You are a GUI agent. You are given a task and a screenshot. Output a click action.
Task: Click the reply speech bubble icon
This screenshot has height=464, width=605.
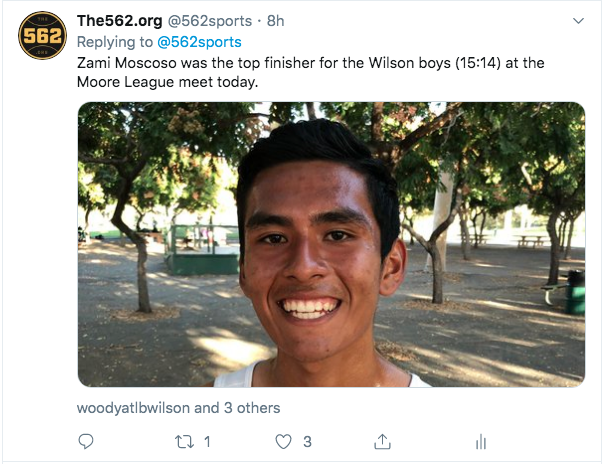[86, 441]
